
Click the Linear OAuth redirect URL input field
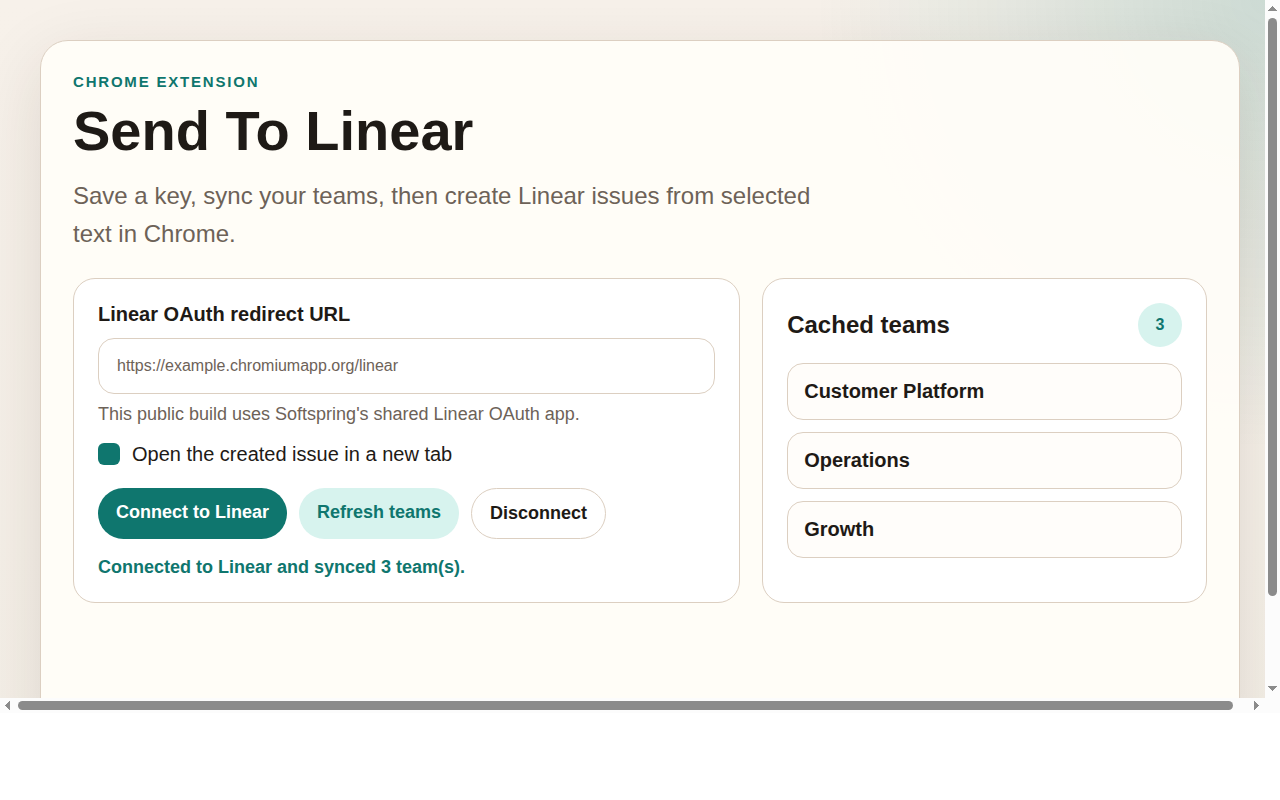pos(406,365)
